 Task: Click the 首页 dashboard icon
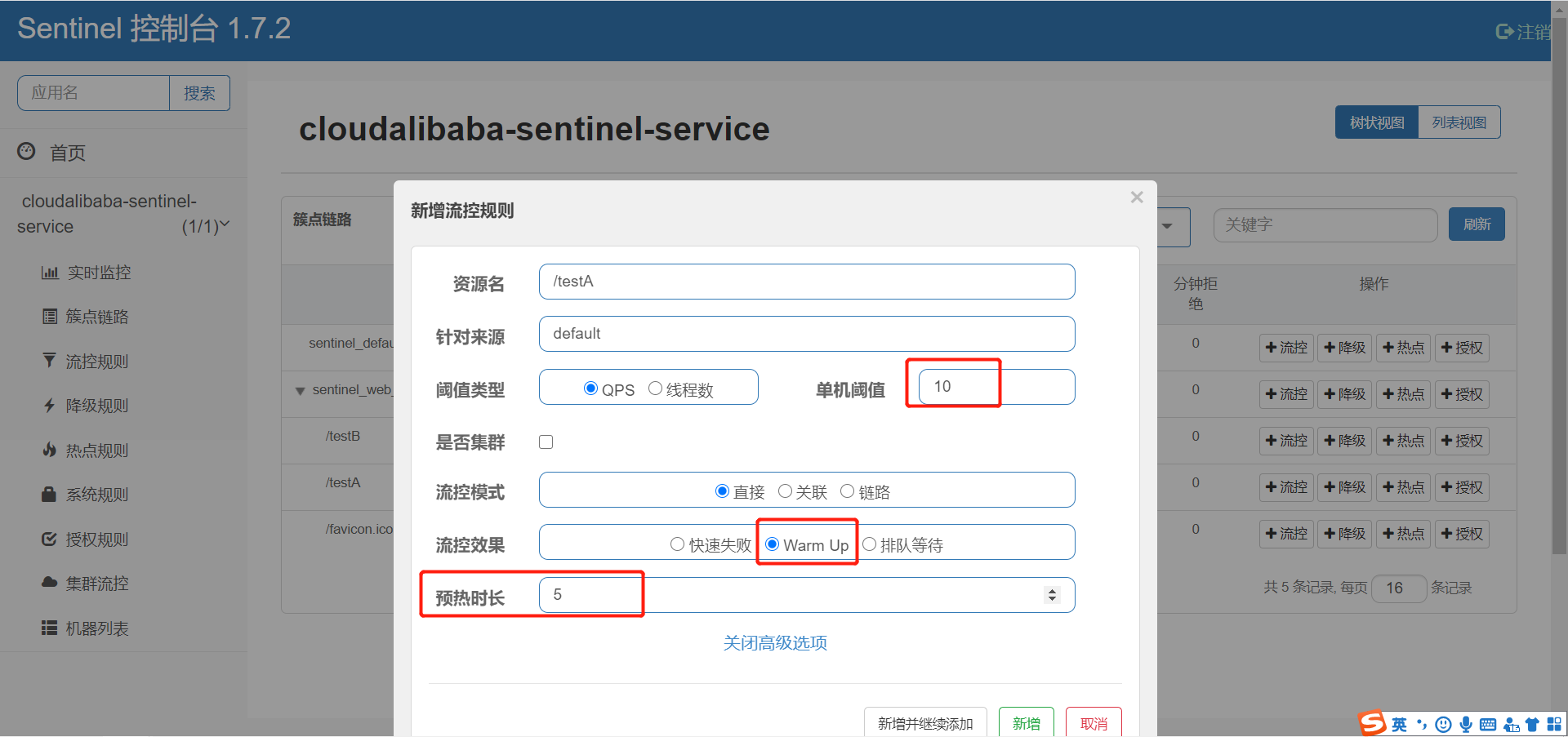coord(27,151)
